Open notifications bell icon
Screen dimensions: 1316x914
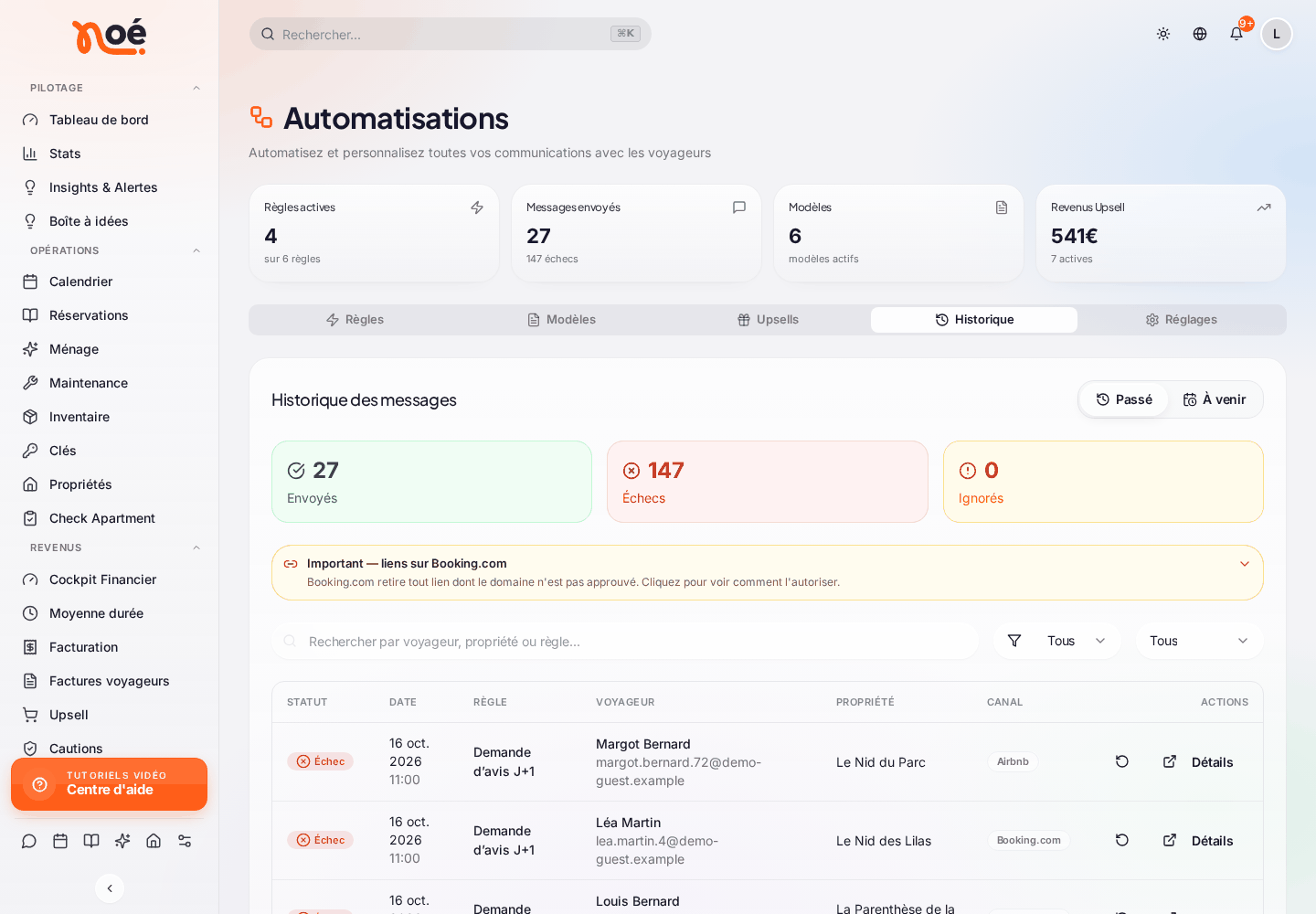(x=1236, y=34)
